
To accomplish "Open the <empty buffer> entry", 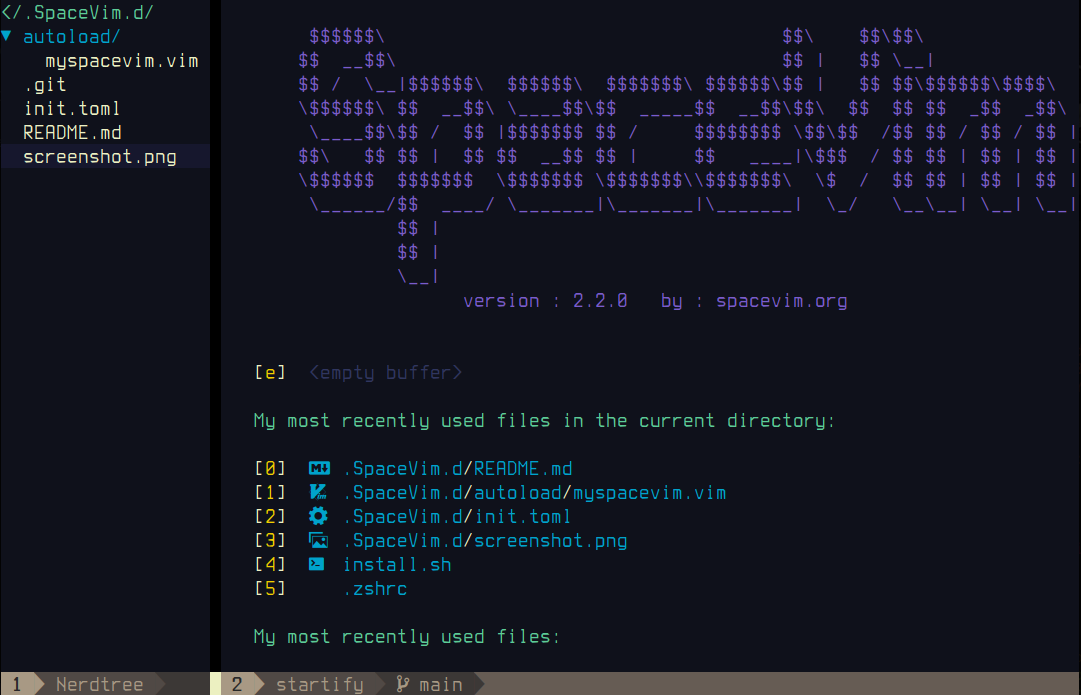I will click(385, 373).
